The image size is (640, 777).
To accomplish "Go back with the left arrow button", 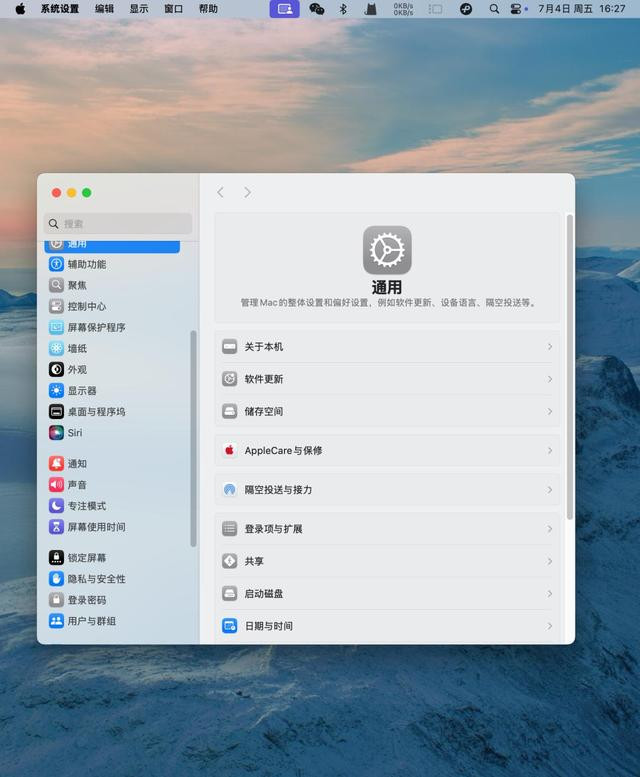I will tap(220, 192).
